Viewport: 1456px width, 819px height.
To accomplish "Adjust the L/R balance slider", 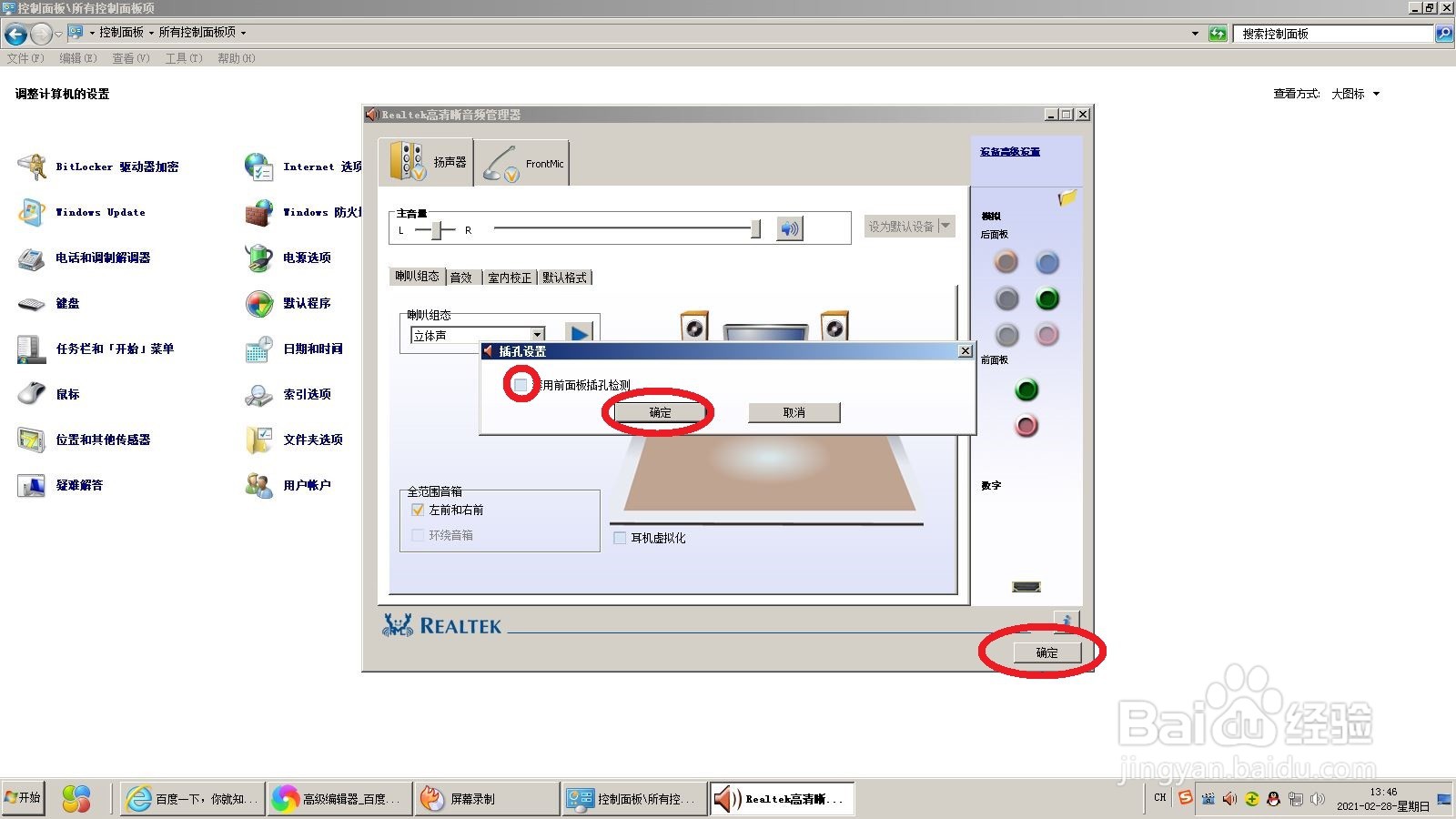I will point(437,230).
